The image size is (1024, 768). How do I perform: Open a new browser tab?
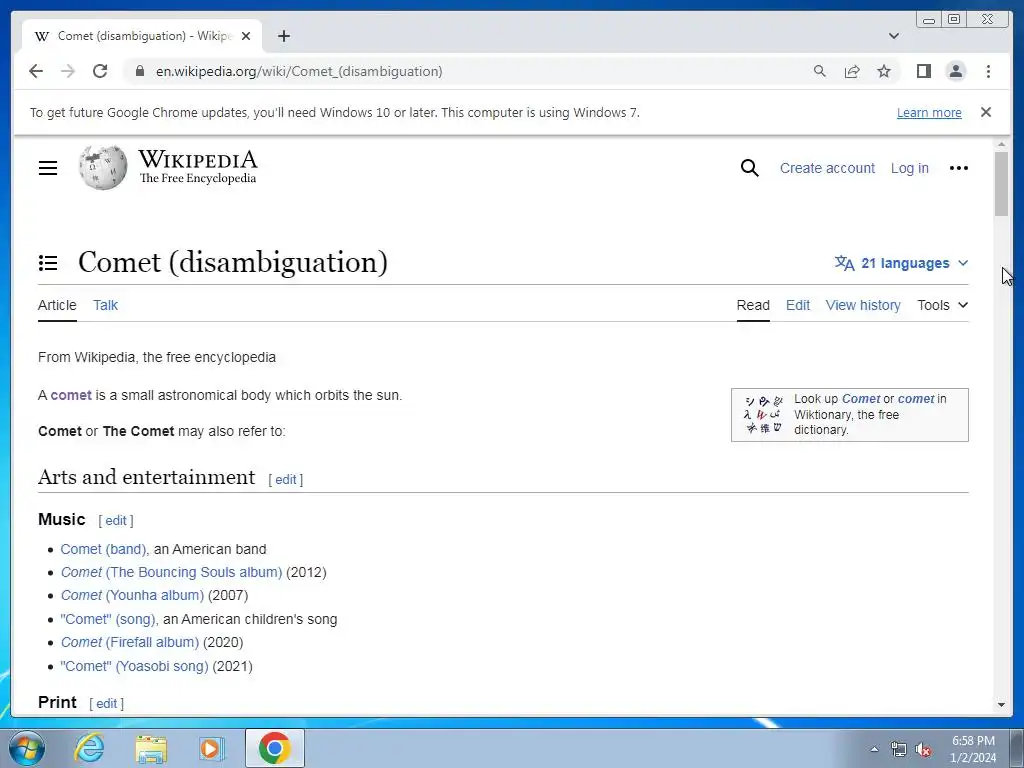tap(283, 36)
